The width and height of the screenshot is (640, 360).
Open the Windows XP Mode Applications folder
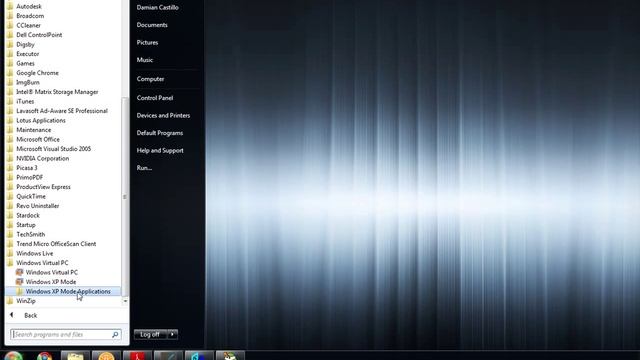tap(63, 291)
